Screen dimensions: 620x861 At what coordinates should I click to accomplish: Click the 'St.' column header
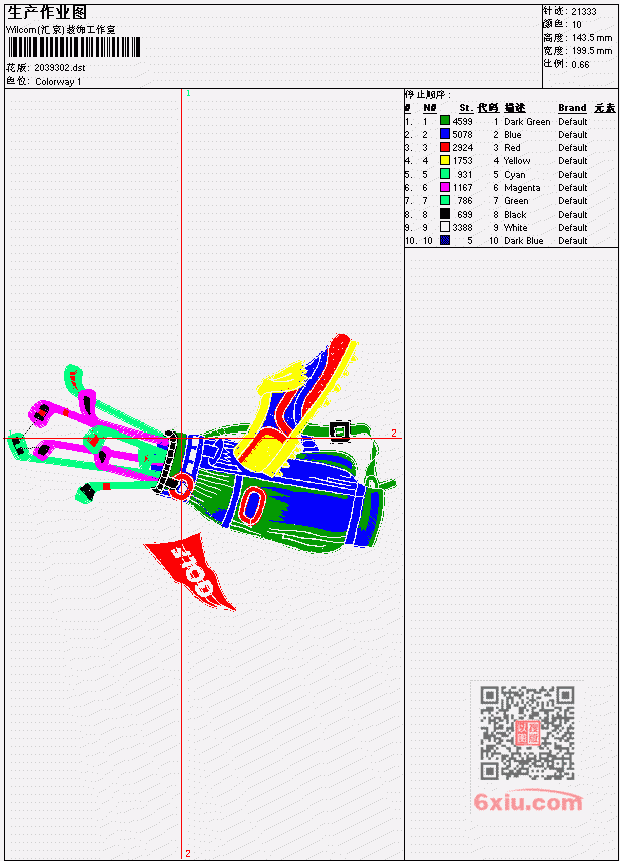[x=466, y=108]
